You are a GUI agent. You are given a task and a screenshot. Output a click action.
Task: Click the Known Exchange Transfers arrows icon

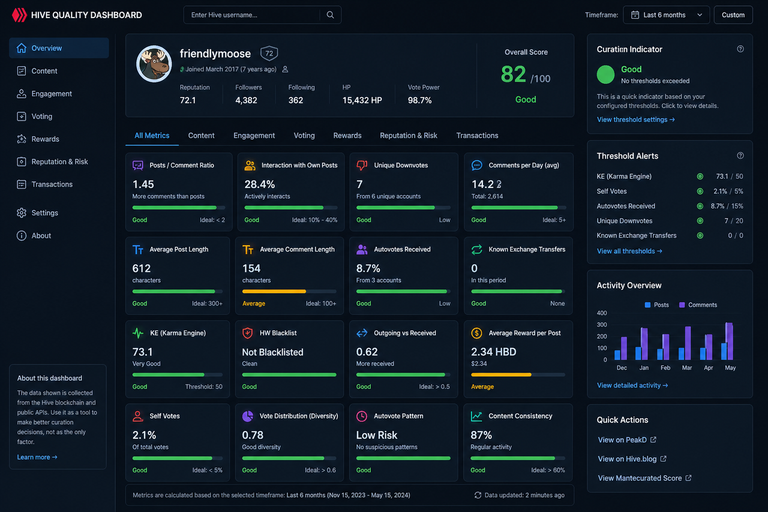477,250
